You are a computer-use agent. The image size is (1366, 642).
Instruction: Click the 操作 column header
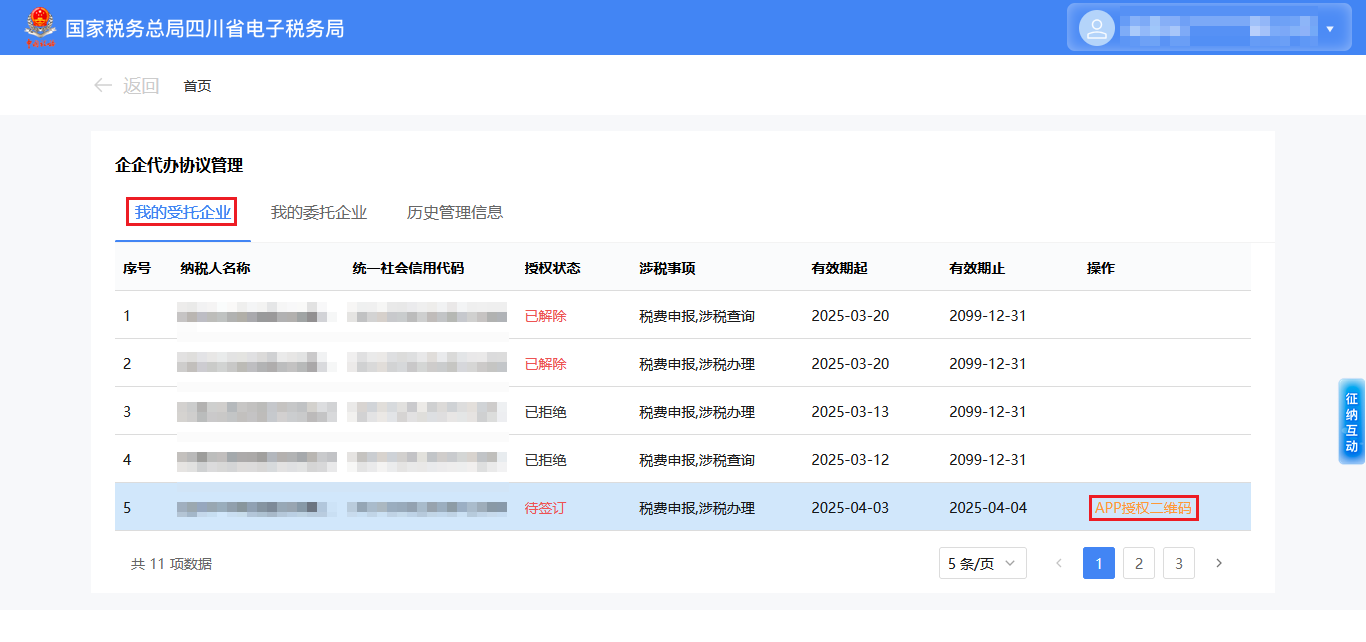click(x=1101, y=268)
